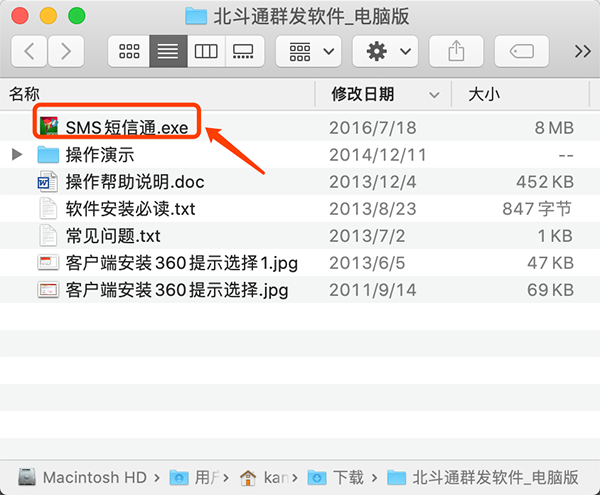The image size is (600, 495).
Task: Open the 下载 folder in path bar
Action: [336, 477]
